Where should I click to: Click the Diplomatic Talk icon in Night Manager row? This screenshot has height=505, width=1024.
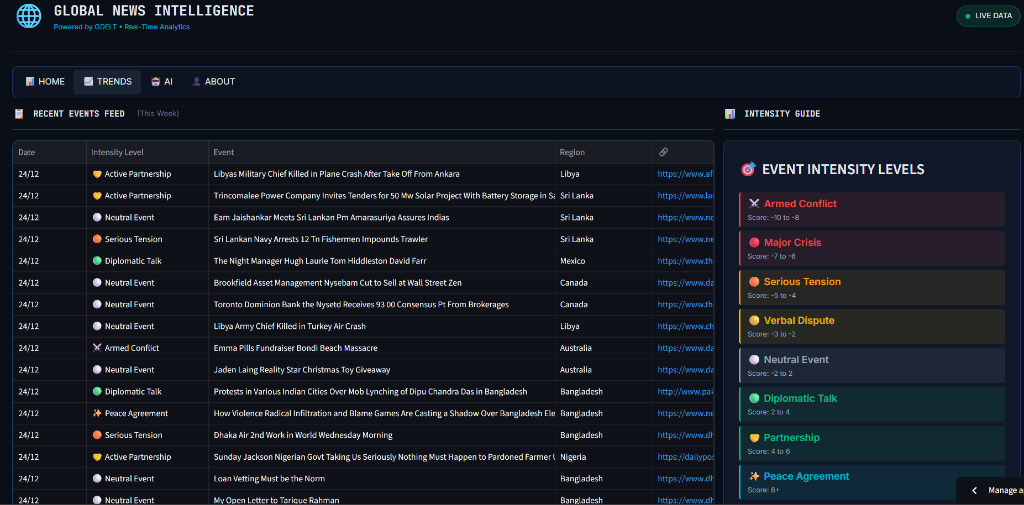click(x=97, y=261)
